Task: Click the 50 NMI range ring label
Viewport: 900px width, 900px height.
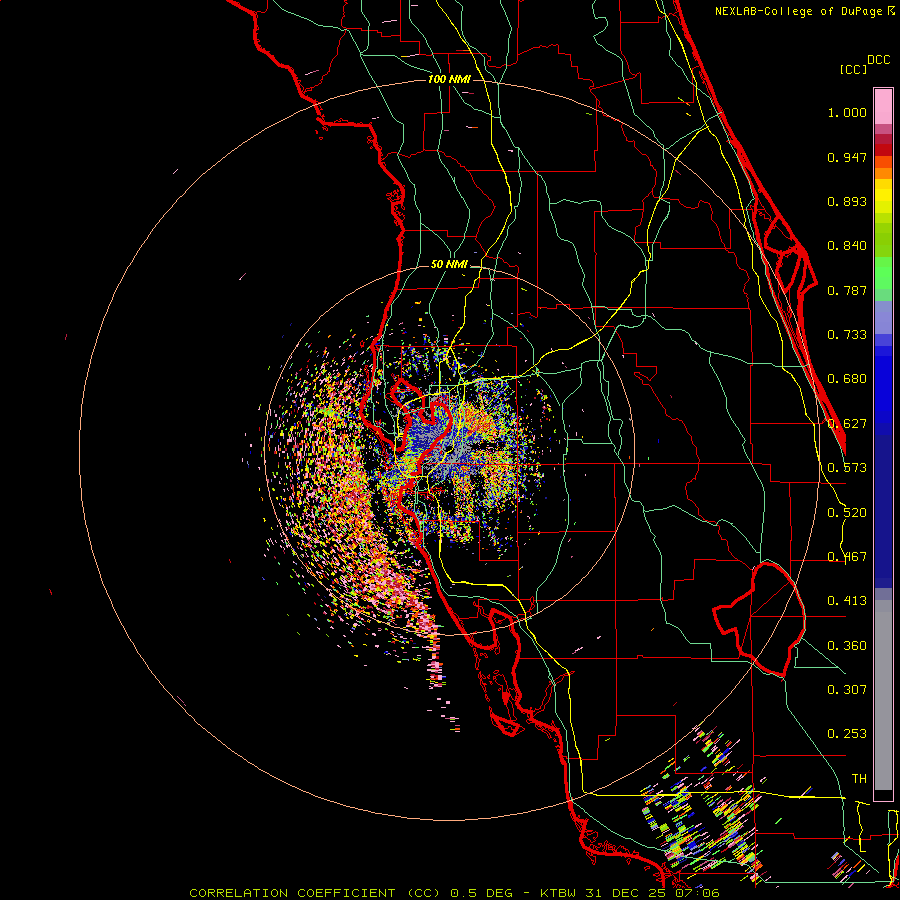Action: [x=449, y=264]
